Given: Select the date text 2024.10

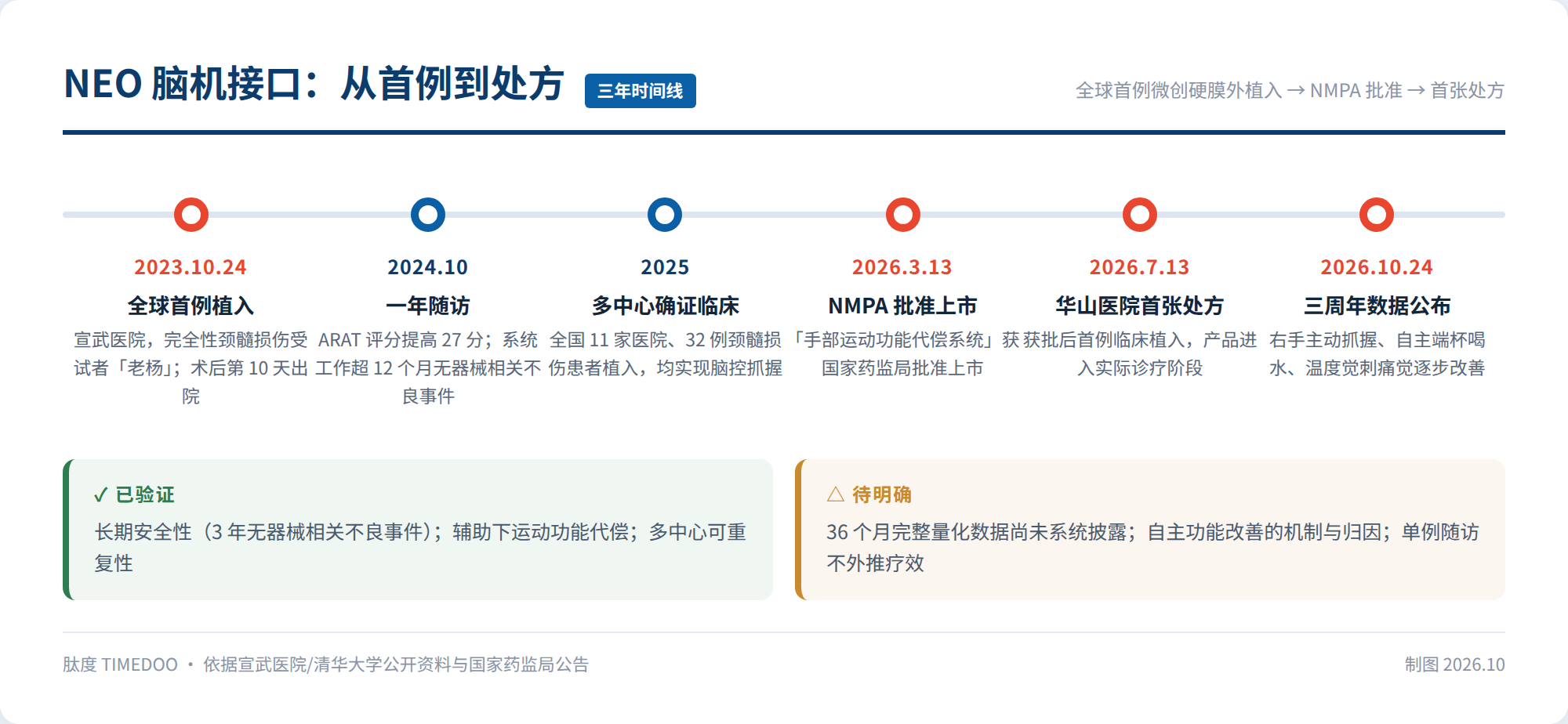Looking at the screenshot, I should 428,267.
